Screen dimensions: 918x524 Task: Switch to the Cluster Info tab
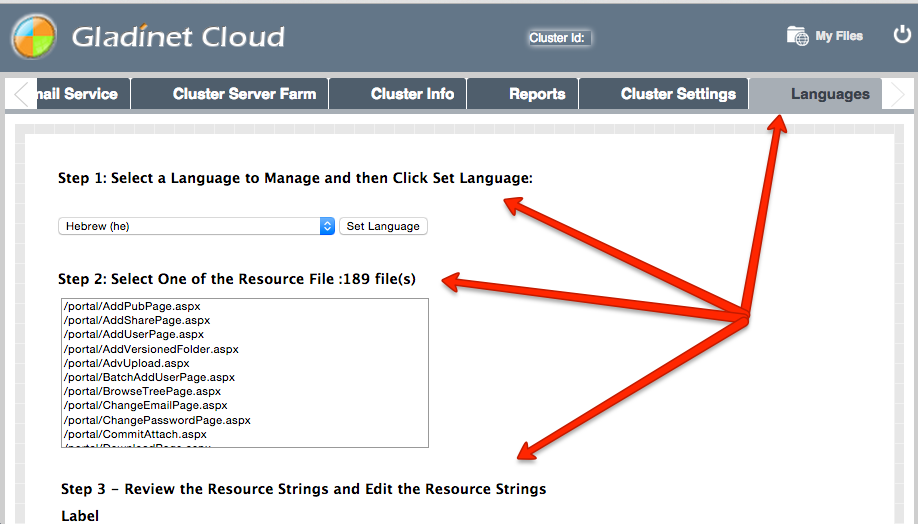tap(398, 94)
